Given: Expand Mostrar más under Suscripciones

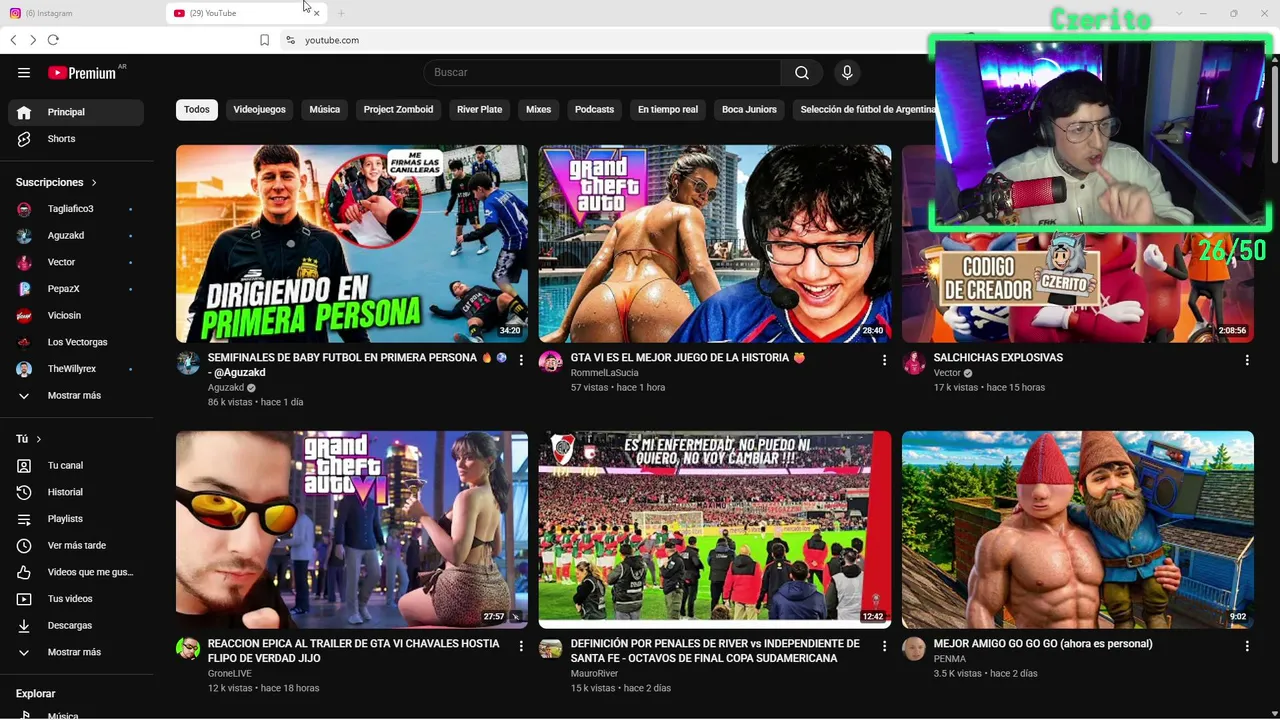Looking at the screenshot, I should 76,395.
